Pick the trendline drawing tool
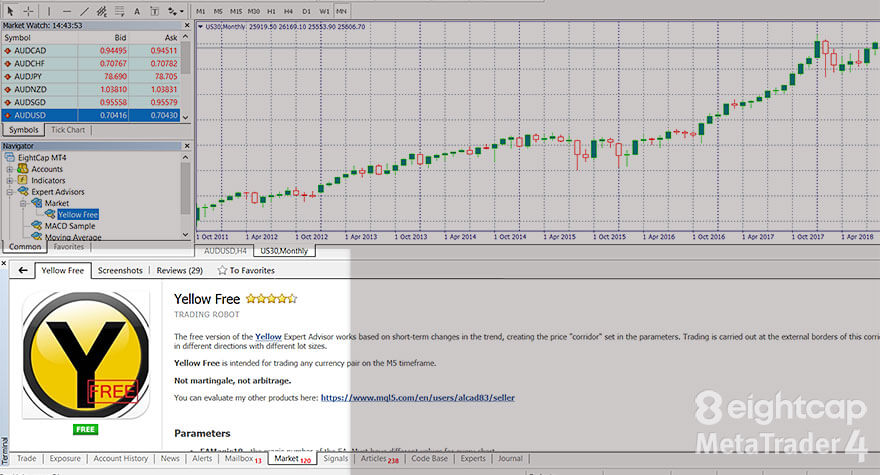 (x=84, y=11)
